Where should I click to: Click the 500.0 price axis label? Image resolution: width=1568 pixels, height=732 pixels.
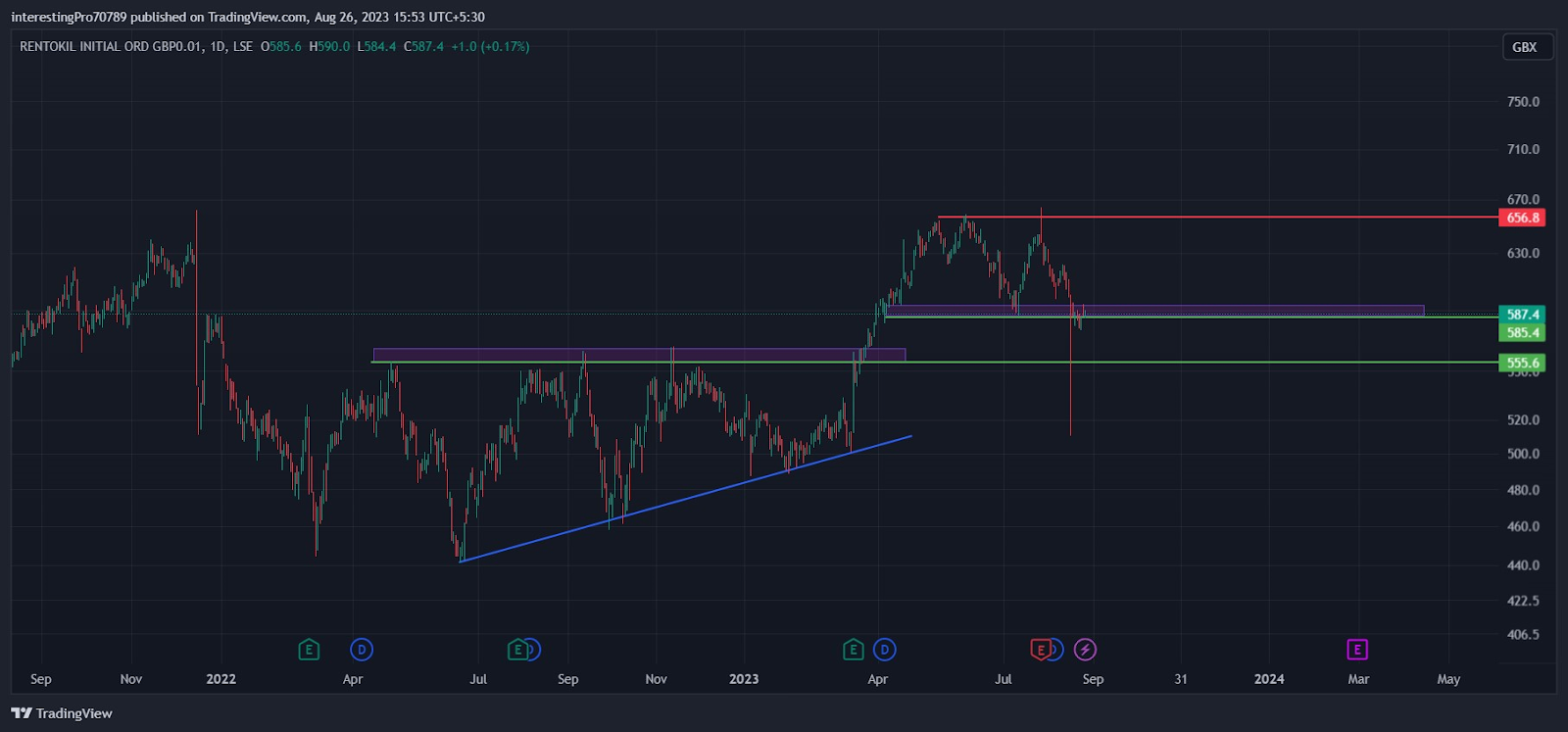click(1523, 455)
